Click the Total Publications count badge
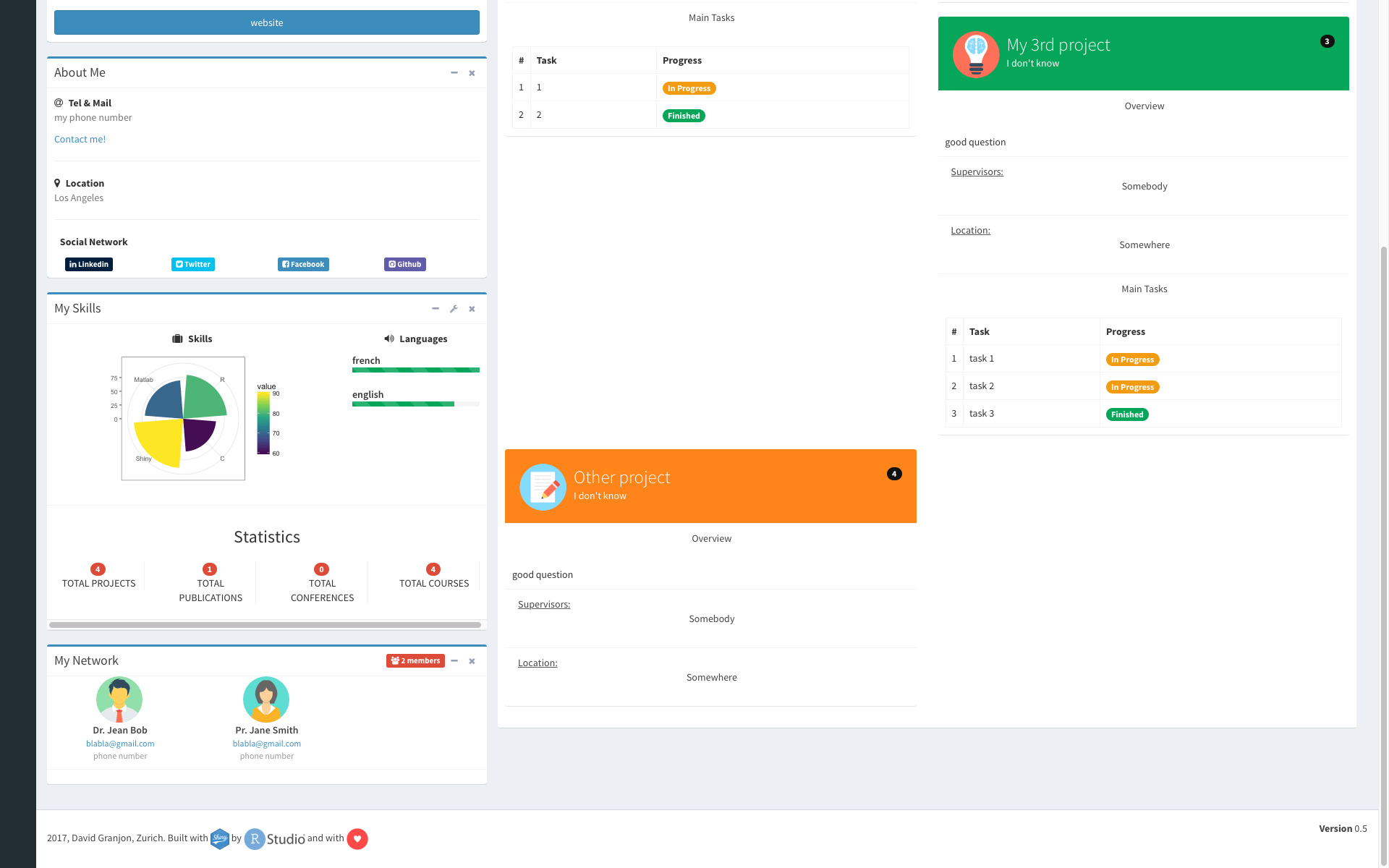 [210, 569]
